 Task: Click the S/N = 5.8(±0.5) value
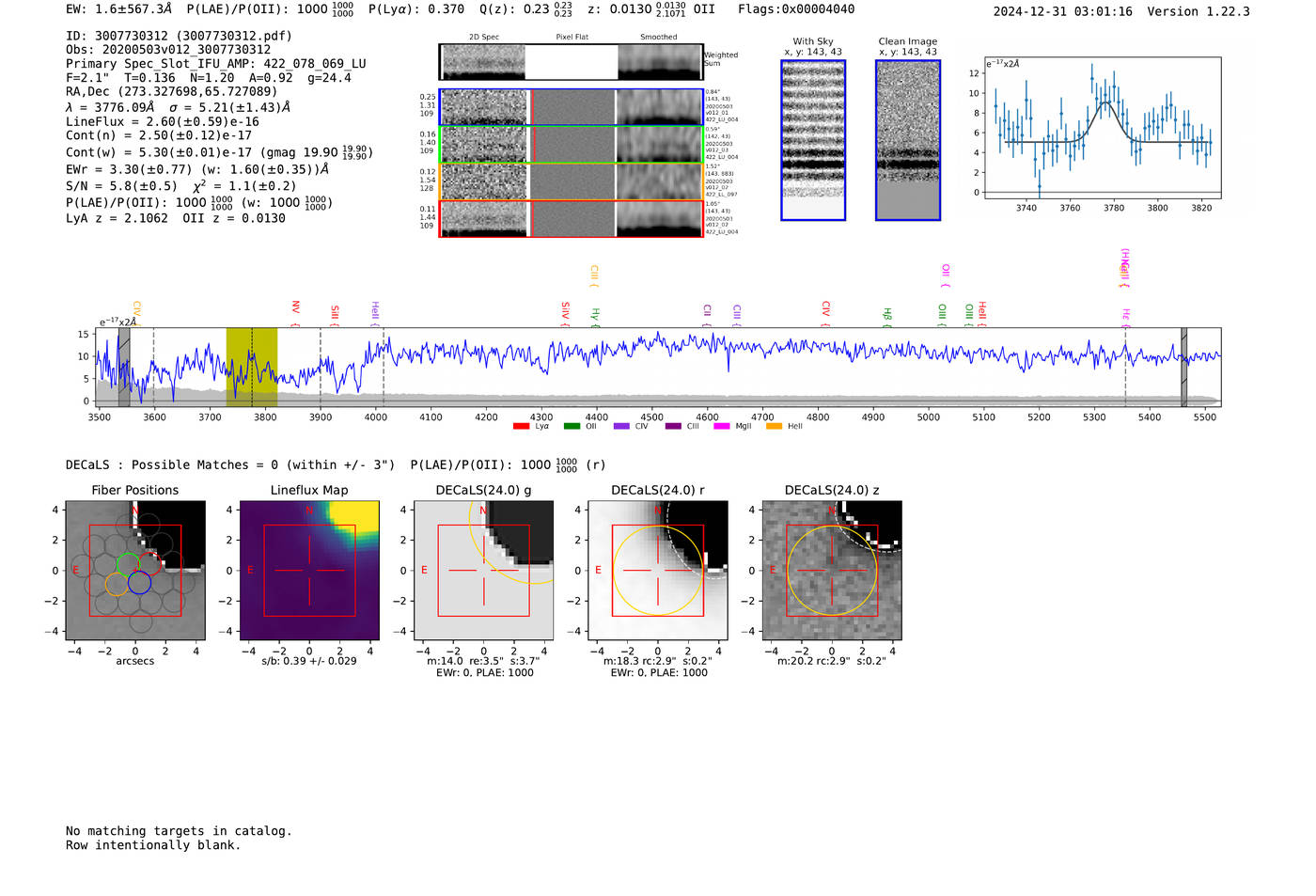pyautogui.click(x=121, y=186)
